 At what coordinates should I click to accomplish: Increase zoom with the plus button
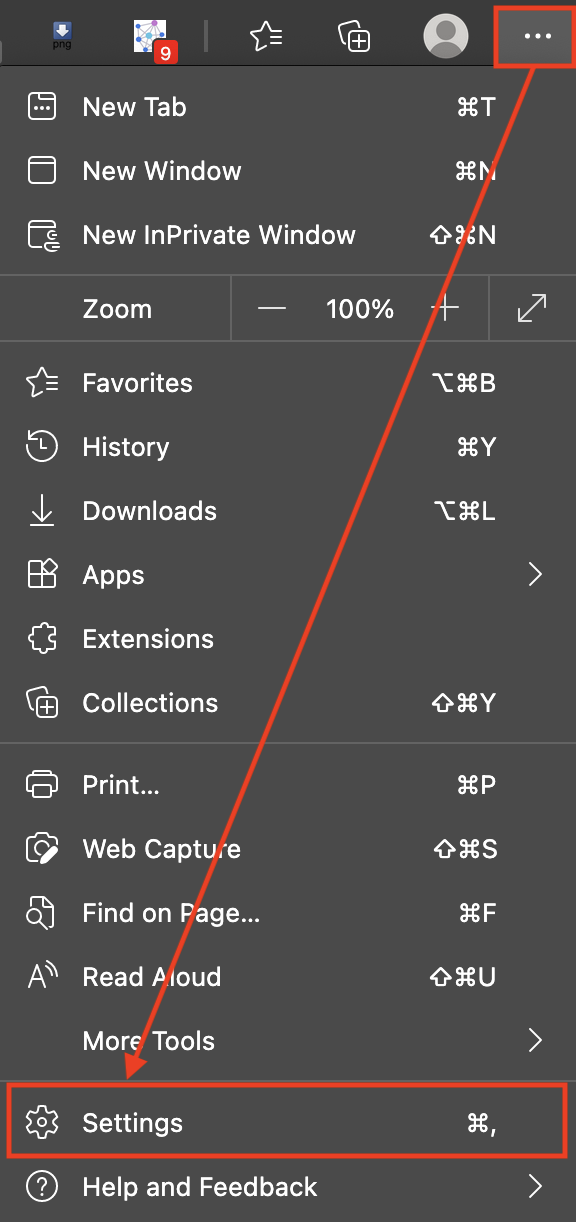pos(445,308)
